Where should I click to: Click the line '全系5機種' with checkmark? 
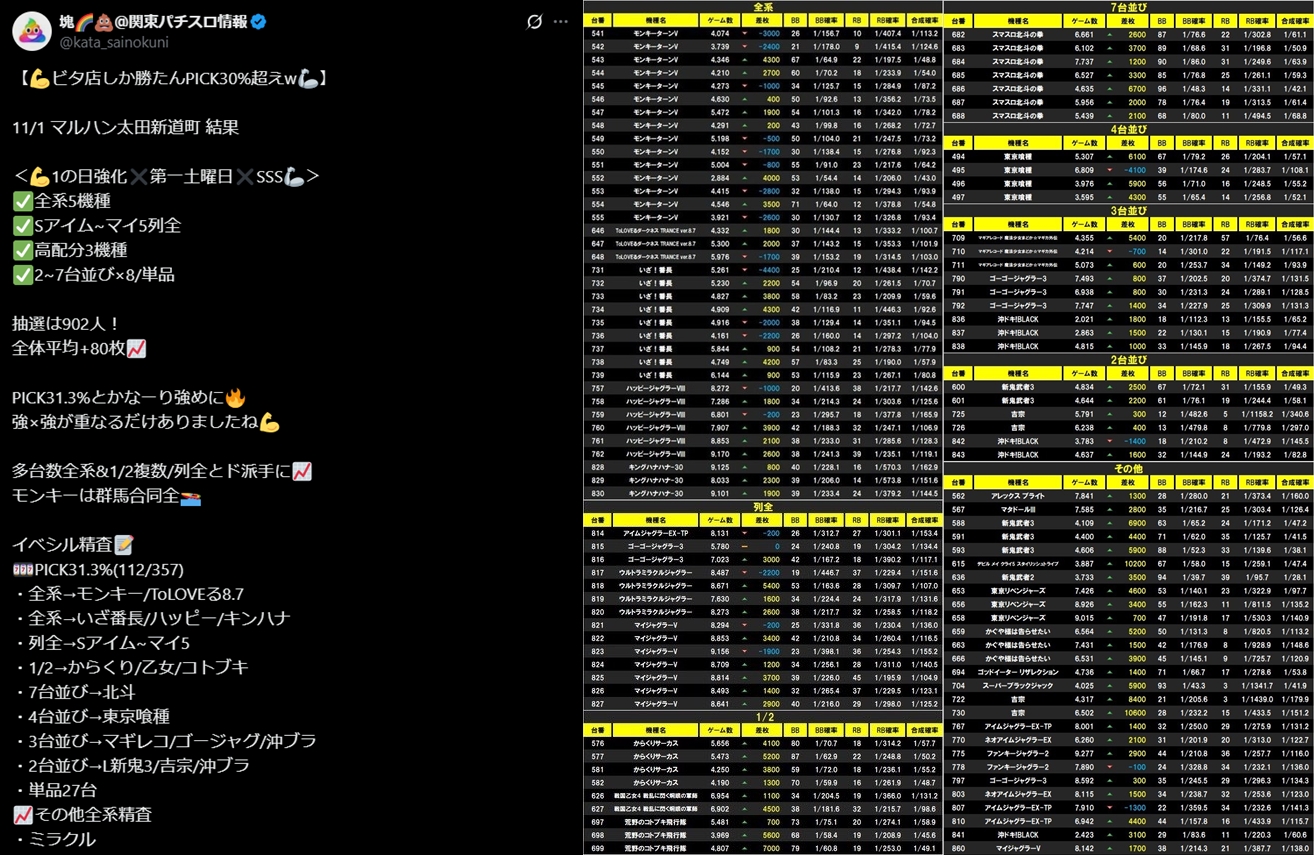(62, 201)
